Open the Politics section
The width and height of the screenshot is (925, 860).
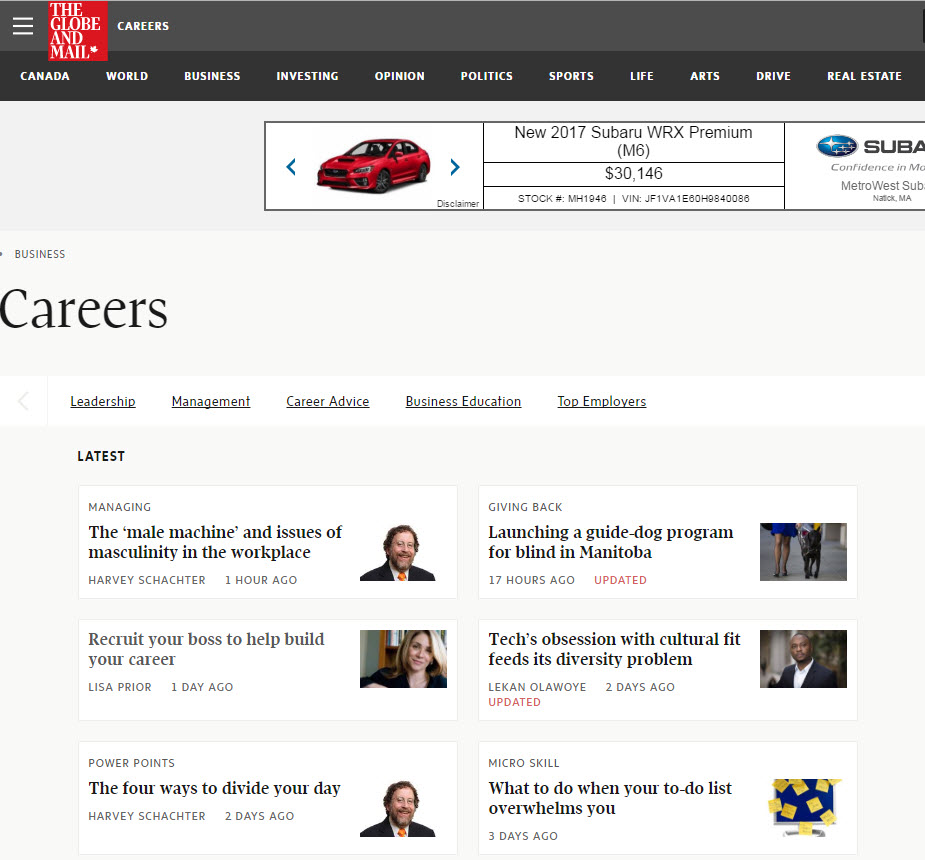pyautogui.click(x=486, y=76)
